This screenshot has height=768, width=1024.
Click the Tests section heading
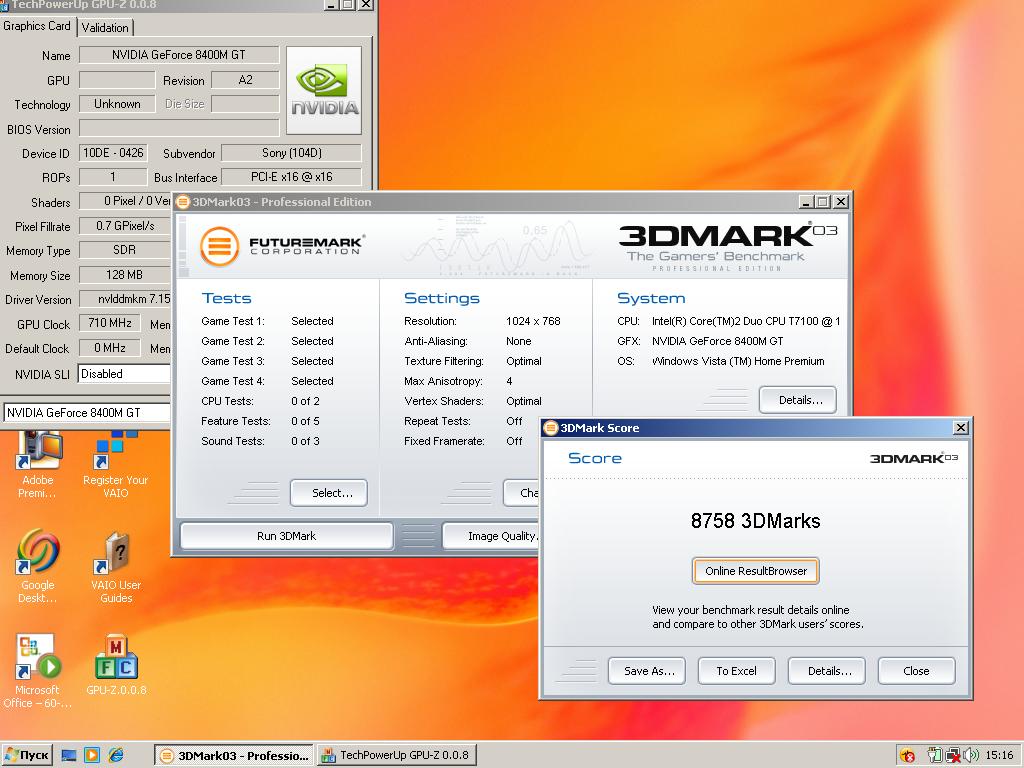pos(226,298)
